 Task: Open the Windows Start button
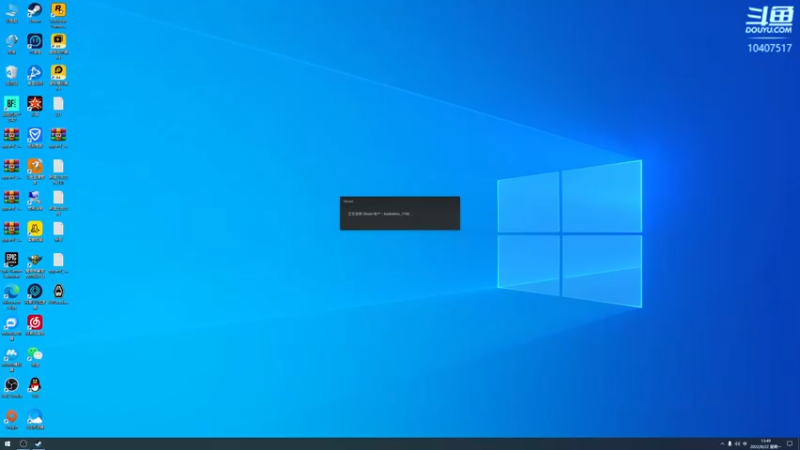(x=7, y=444)
